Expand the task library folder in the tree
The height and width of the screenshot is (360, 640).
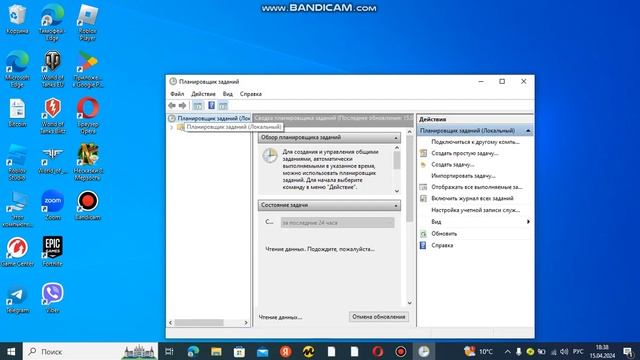171,128
